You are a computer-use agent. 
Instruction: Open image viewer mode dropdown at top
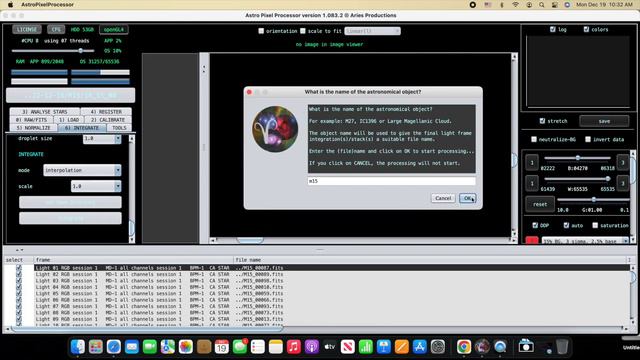372,31
